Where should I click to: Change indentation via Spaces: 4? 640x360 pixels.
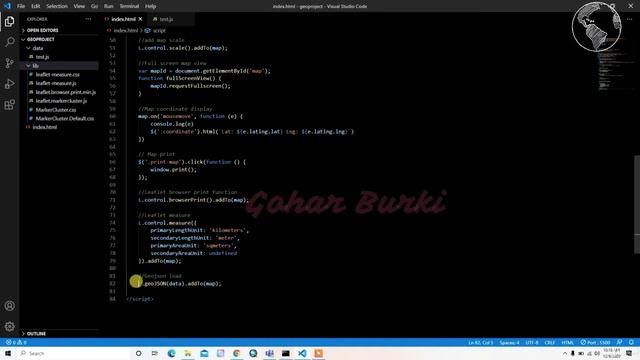[509, 342]
